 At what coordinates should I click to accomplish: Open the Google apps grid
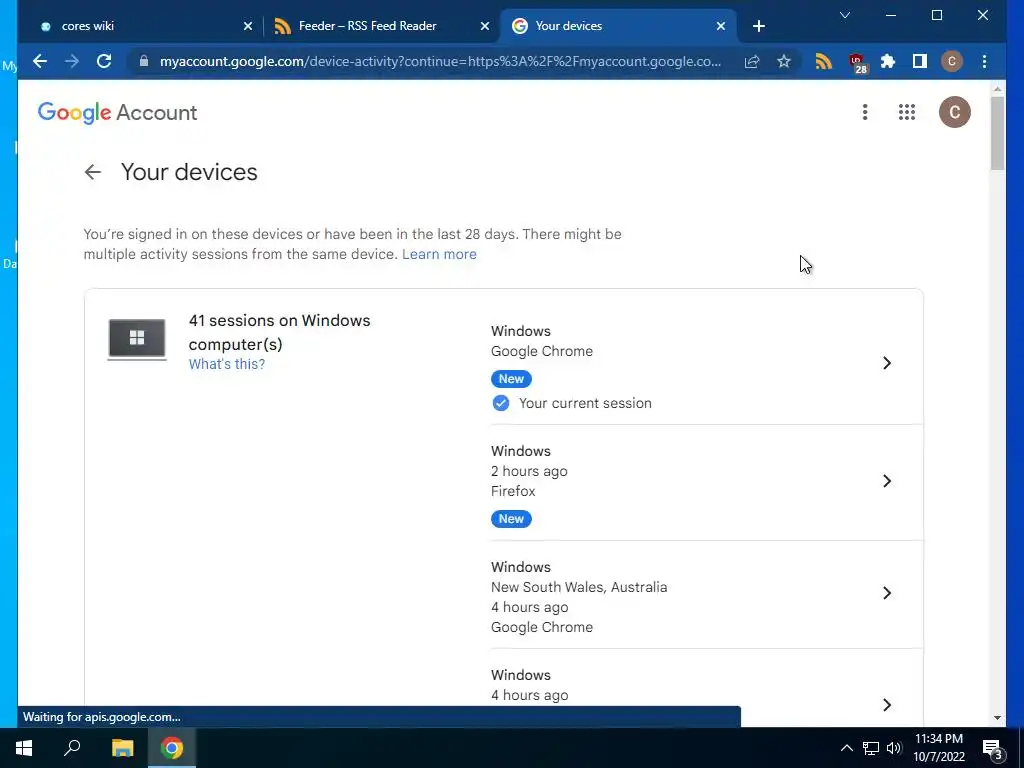click(x=906, y=112)
